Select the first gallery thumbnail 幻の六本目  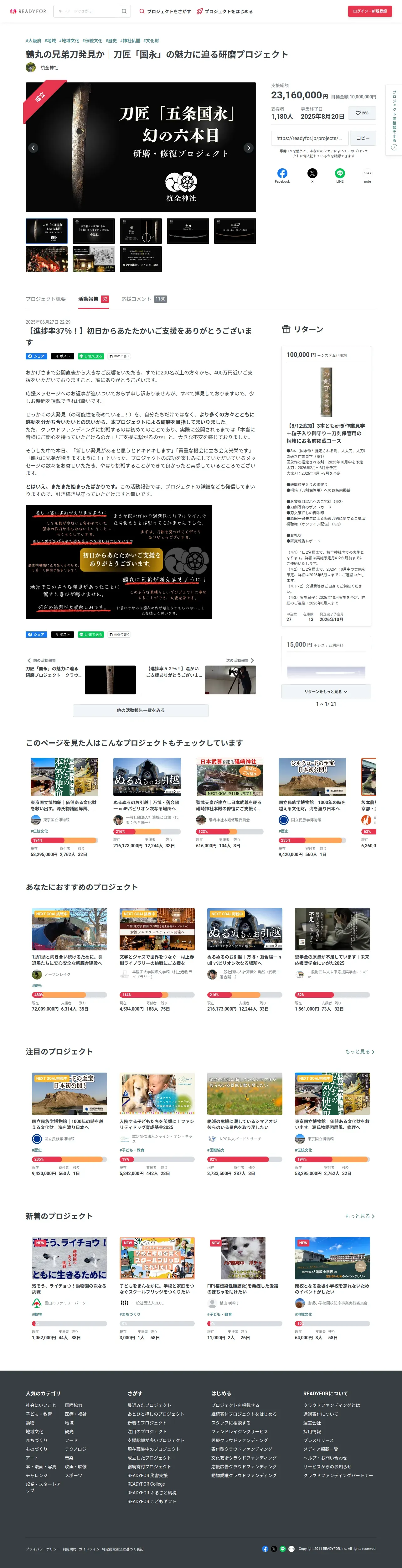(x=47, y=231)
